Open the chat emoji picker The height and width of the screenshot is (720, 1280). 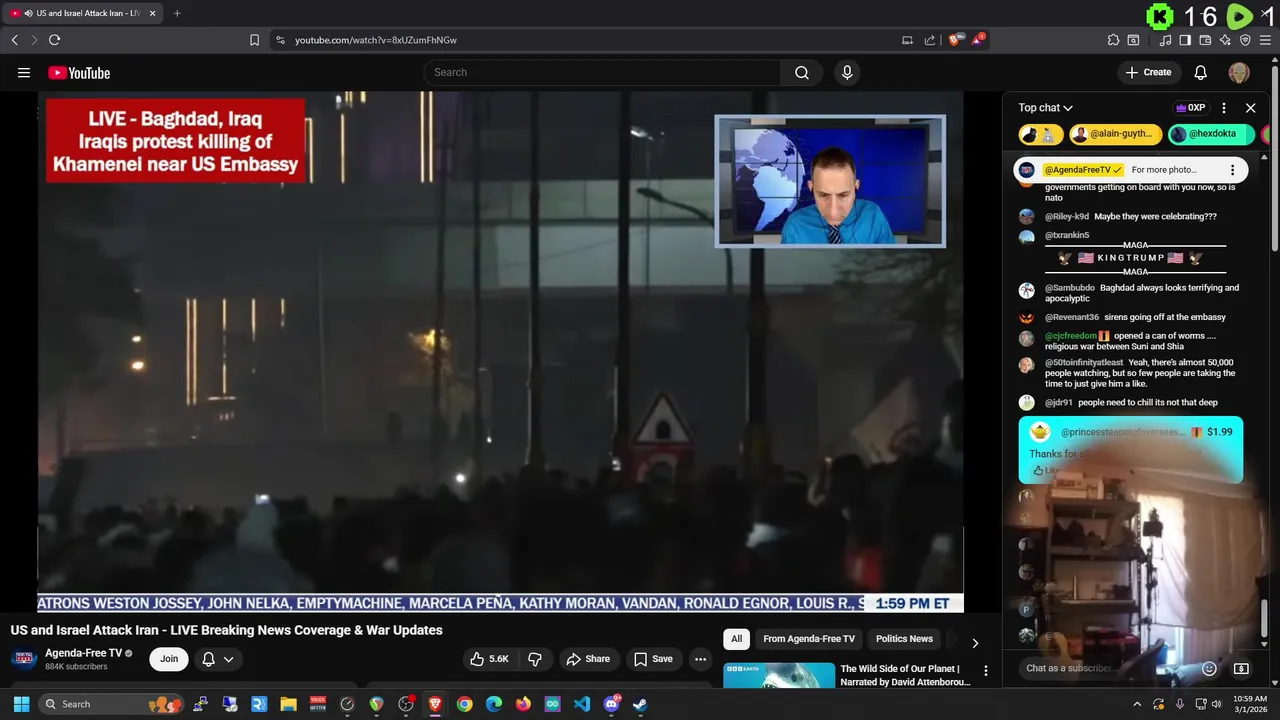pos(1209,668)
